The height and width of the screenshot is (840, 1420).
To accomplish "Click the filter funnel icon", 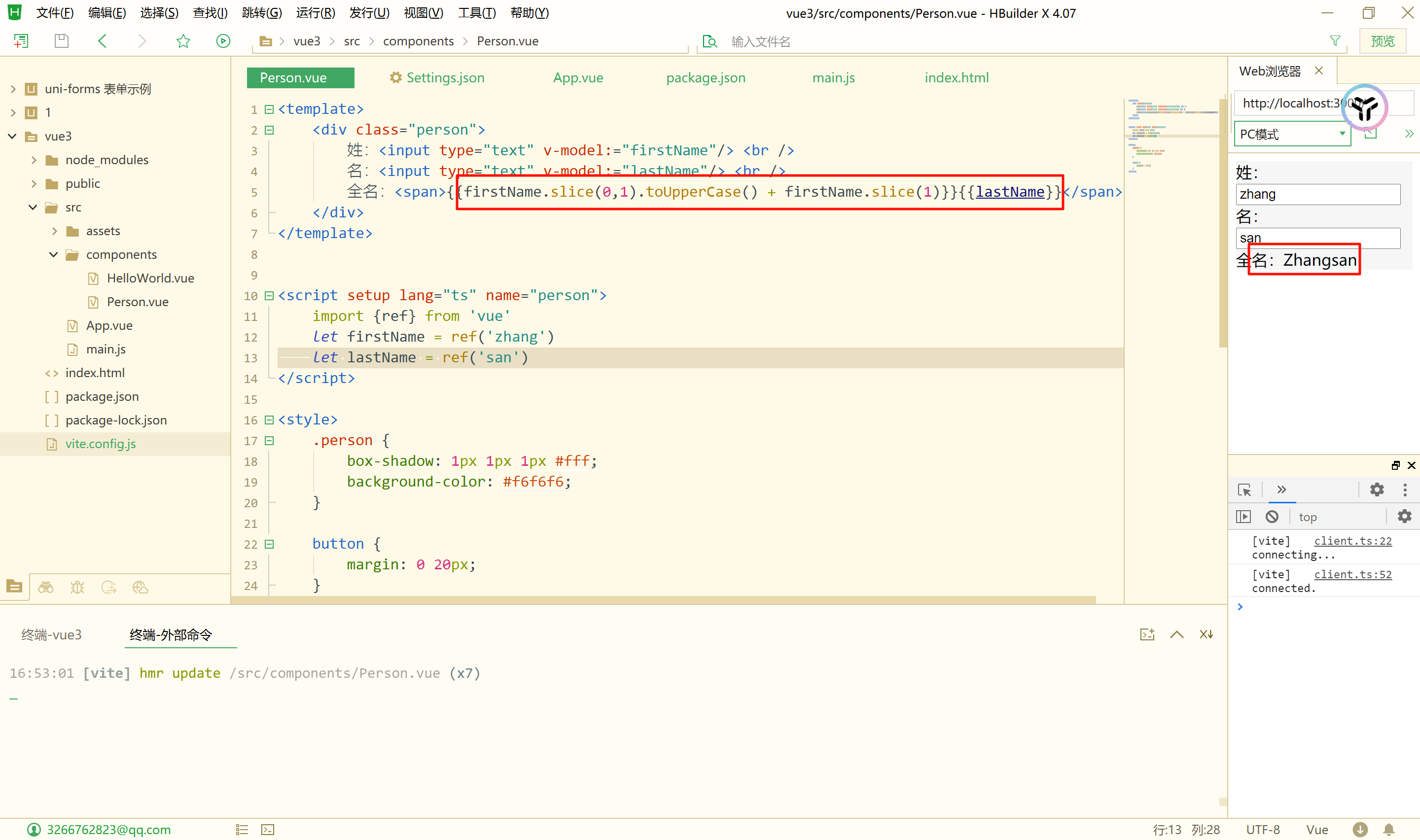I will click(1335, 41).
